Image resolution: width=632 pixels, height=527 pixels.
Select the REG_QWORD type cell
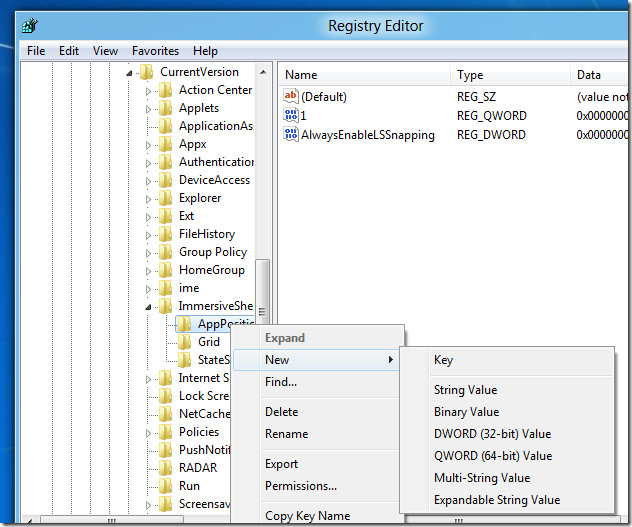492,116
